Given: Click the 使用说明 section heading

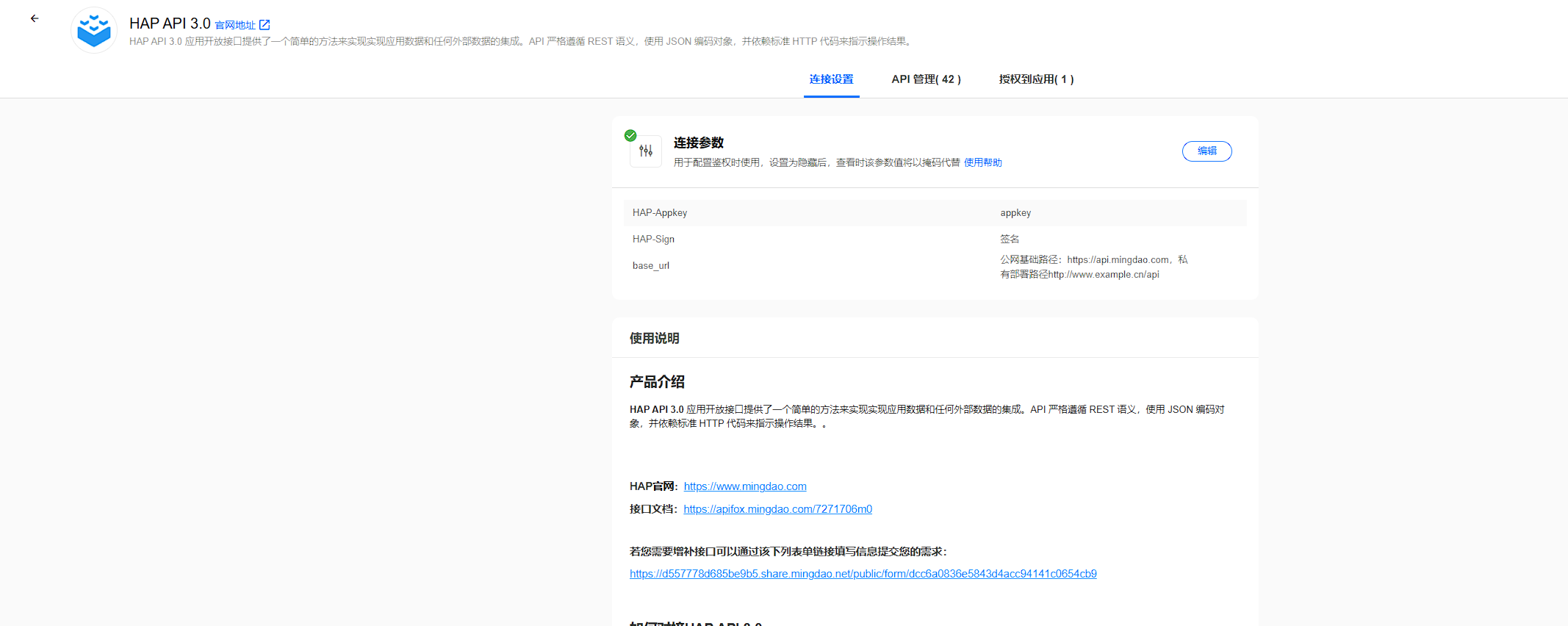Looking at the screenshot, I should point(655,338).
